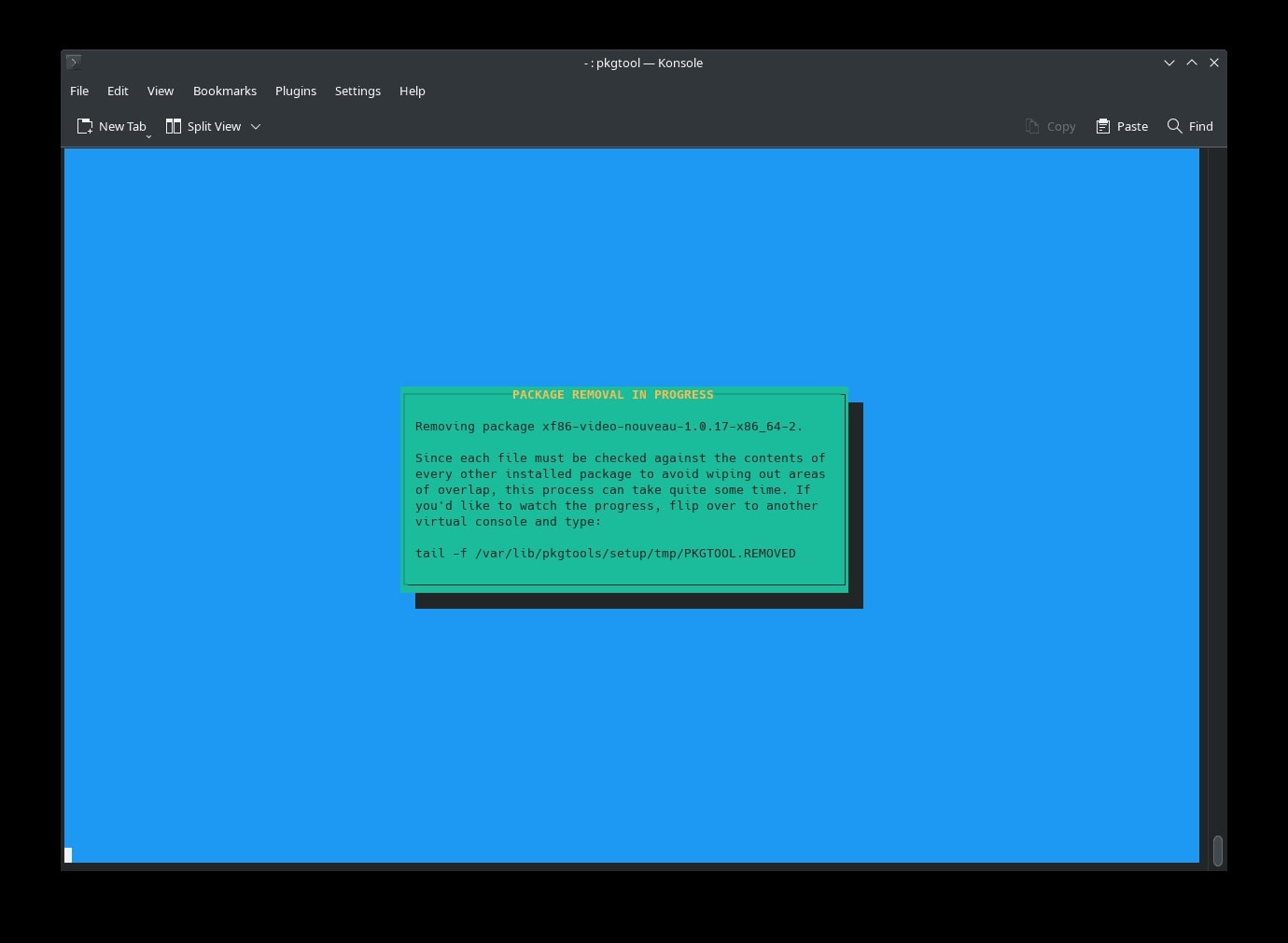Click the Find magnifier icon

point(1175,126)
